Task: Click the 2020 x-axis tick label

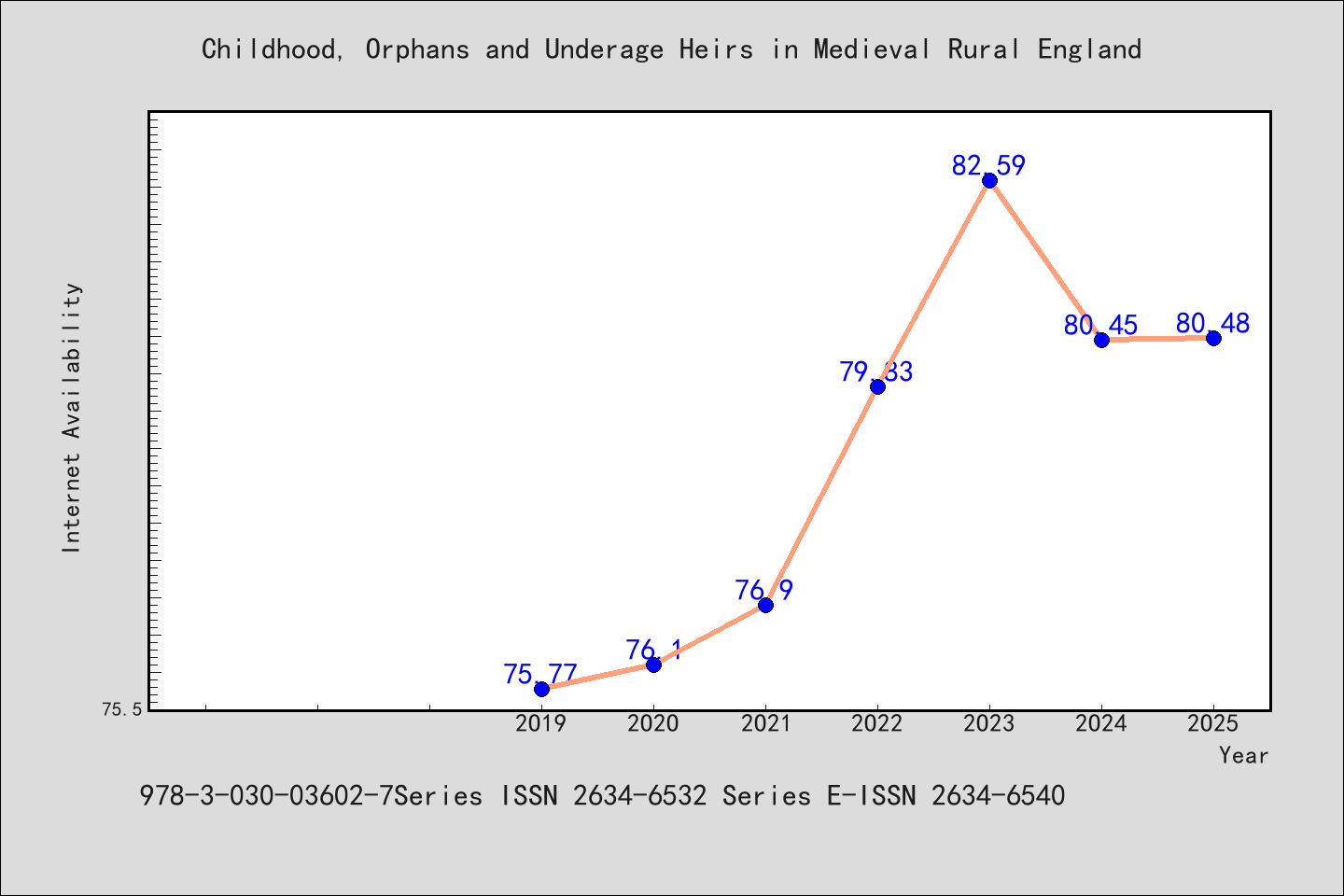Action: 653,723
